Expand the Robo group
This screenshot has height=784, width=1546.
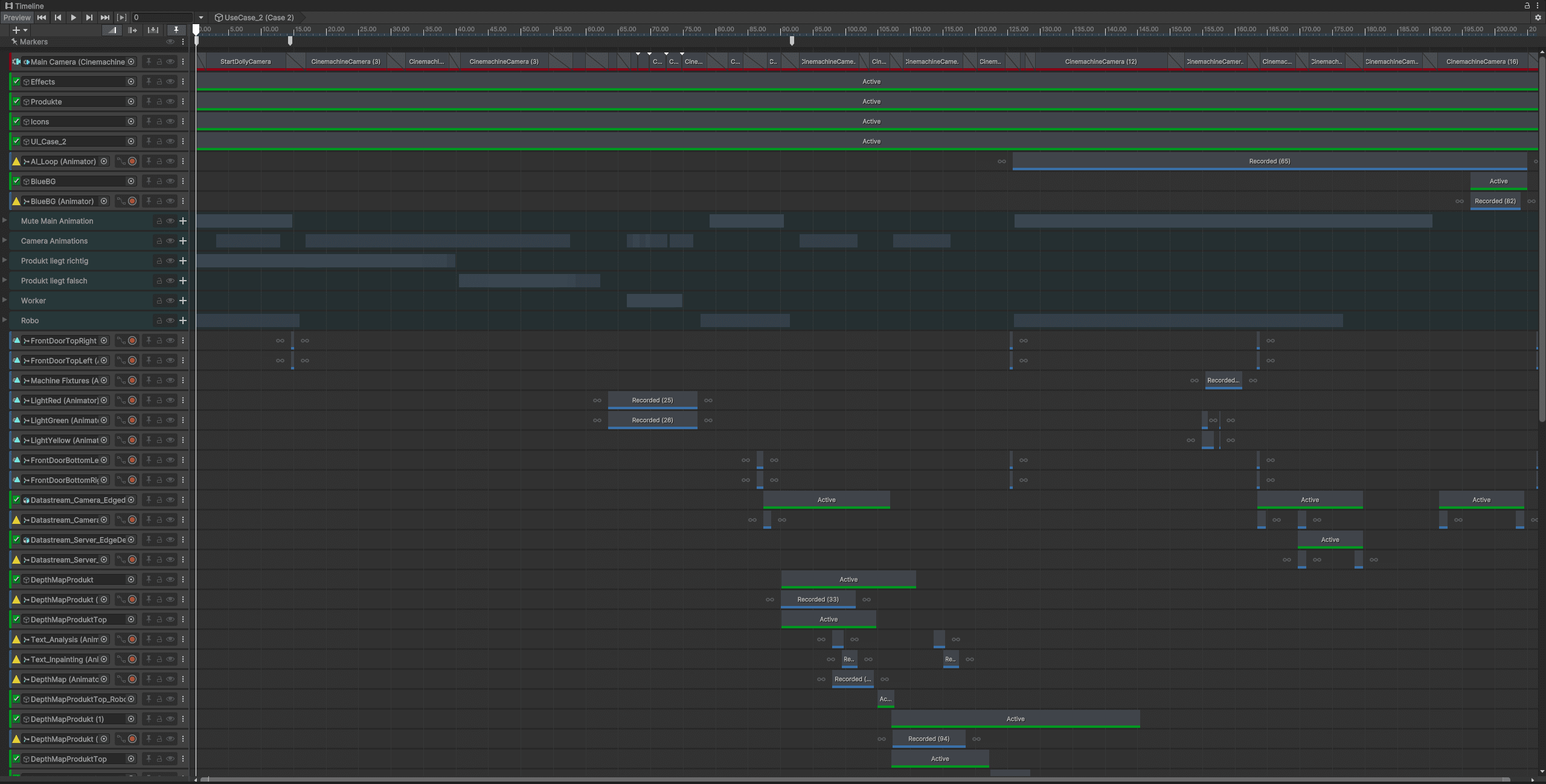(5, 320)
